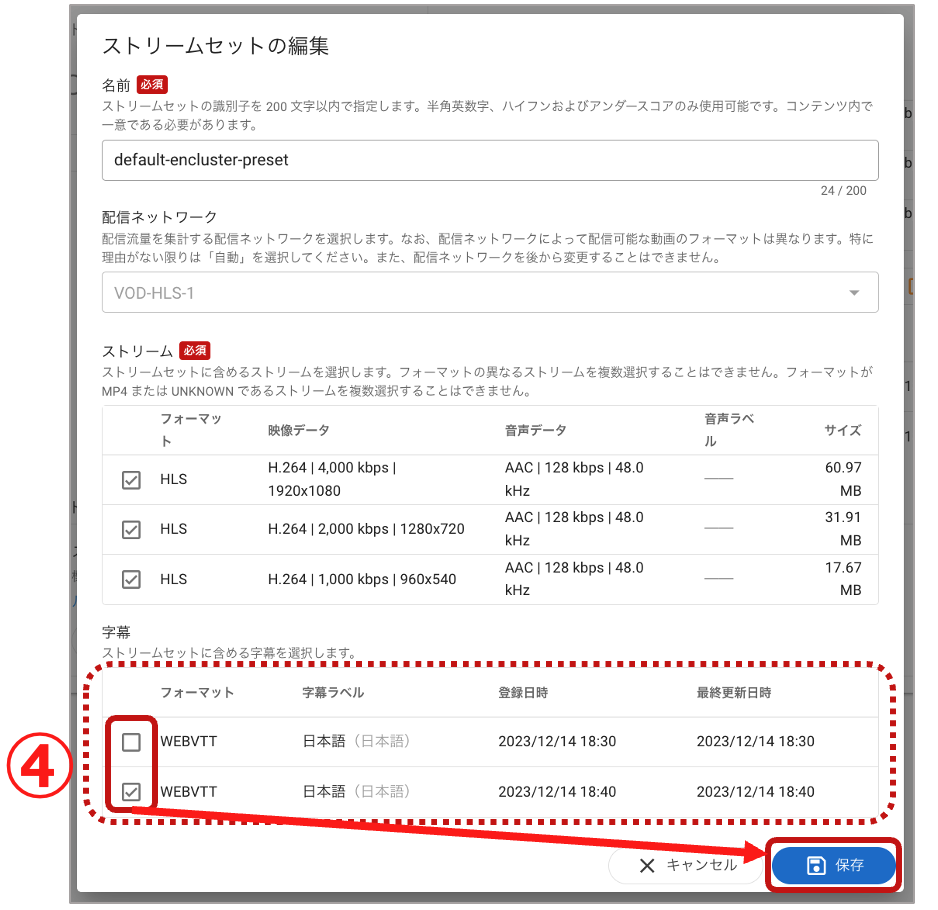This screenshot has height=910, width=938.
Task: Click the save floppy-disk icon
Action: tap(816, 865)
